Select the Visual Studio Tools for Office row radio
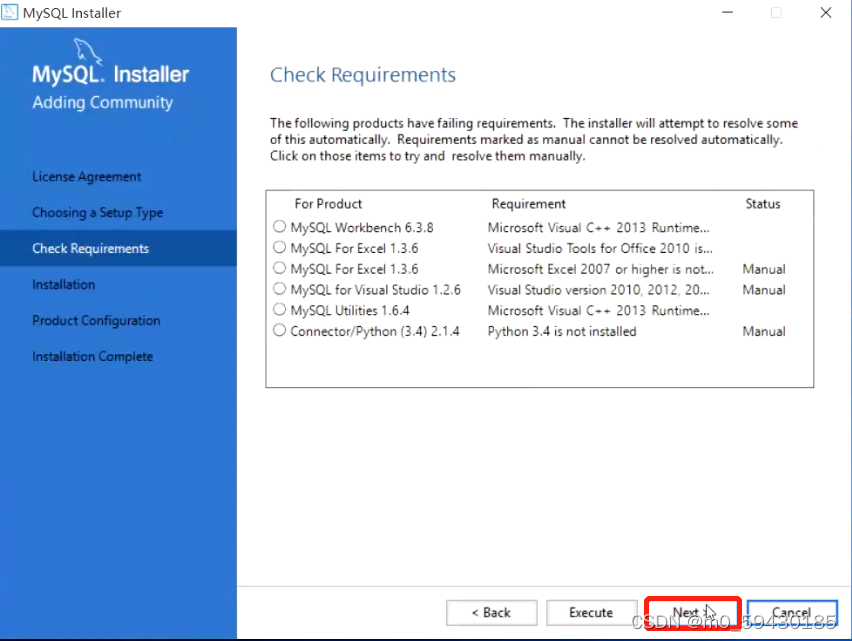852x641 pixels. coord(279,247)
